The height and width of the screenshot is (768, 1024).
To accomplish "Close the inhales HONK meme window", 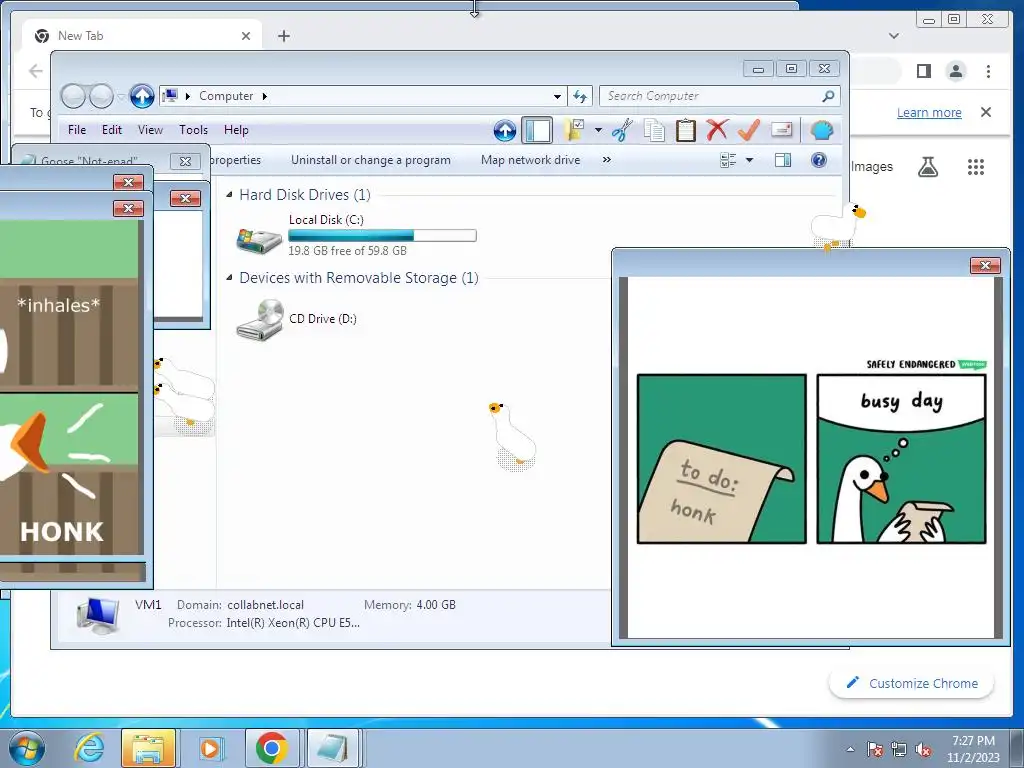I will 128,208.
